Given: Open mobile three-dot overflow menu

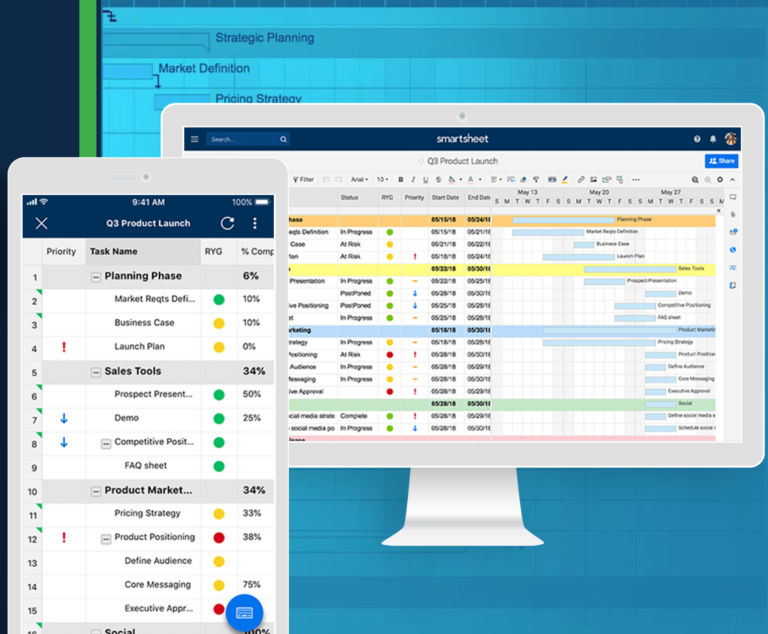Looking at the screenshot, I should (255, 223).
